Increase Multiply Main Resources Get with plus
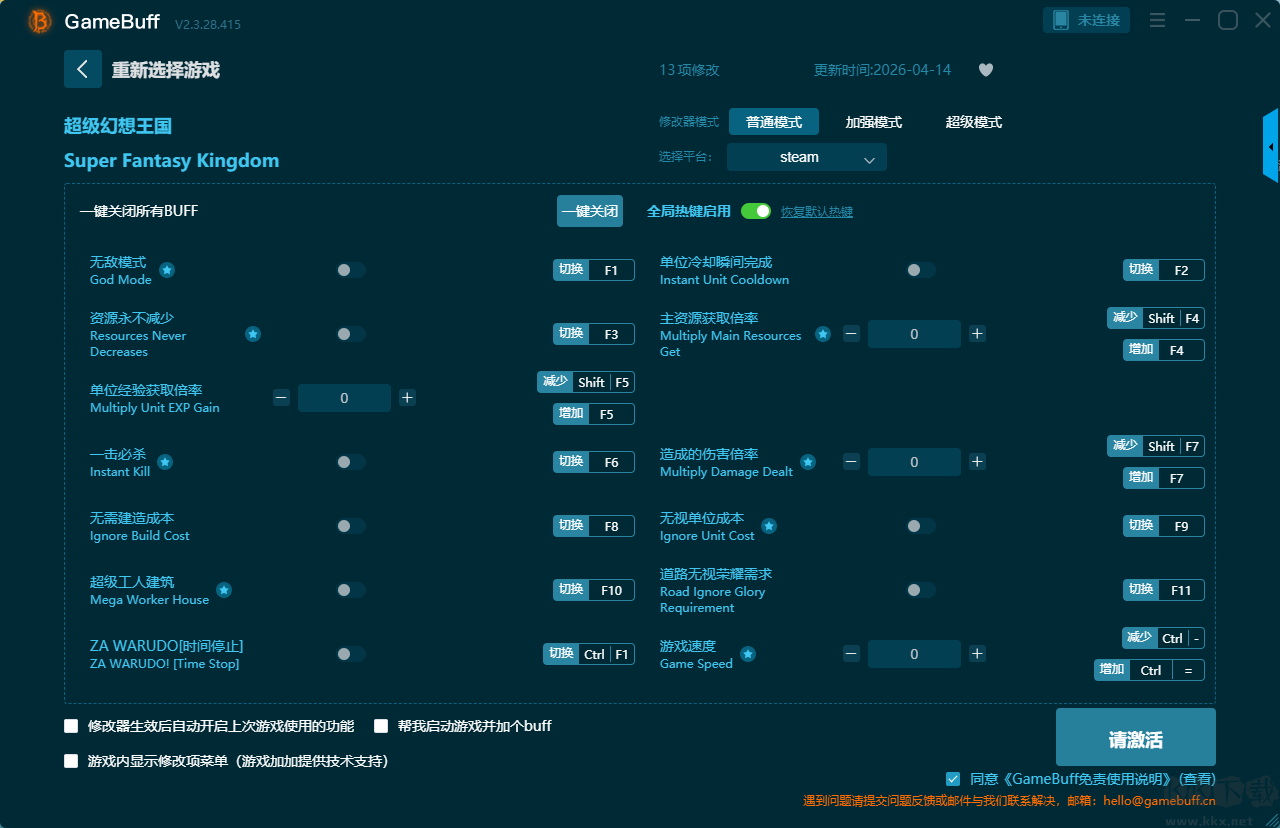 tap(977, 334)
